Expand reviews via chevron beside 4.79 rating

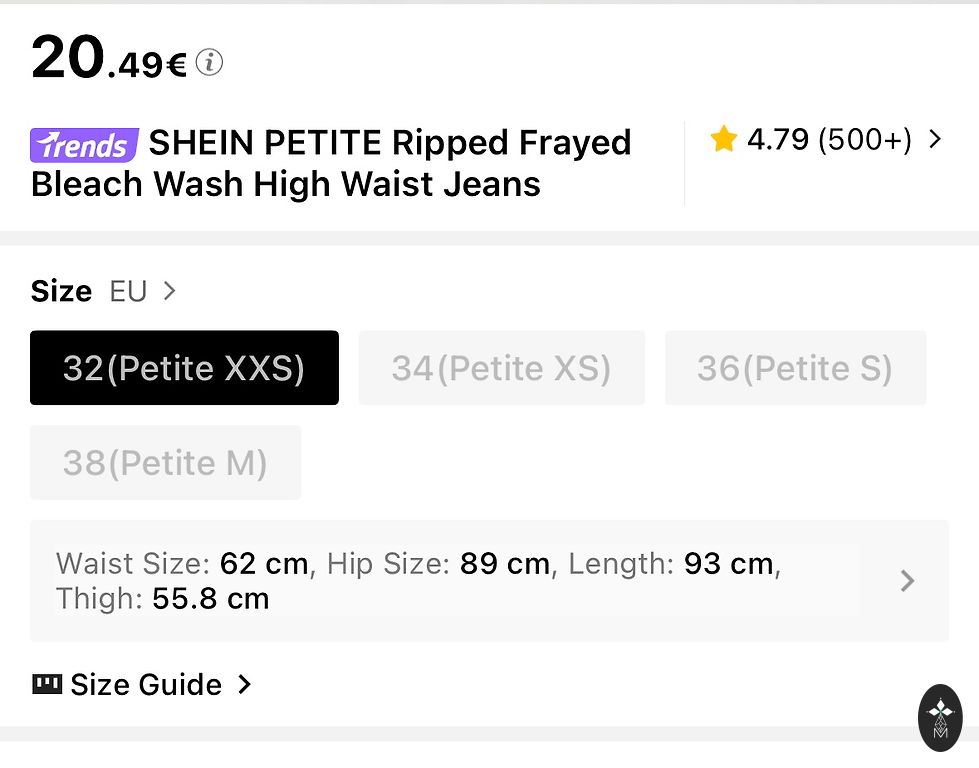(x=935, y=139)
